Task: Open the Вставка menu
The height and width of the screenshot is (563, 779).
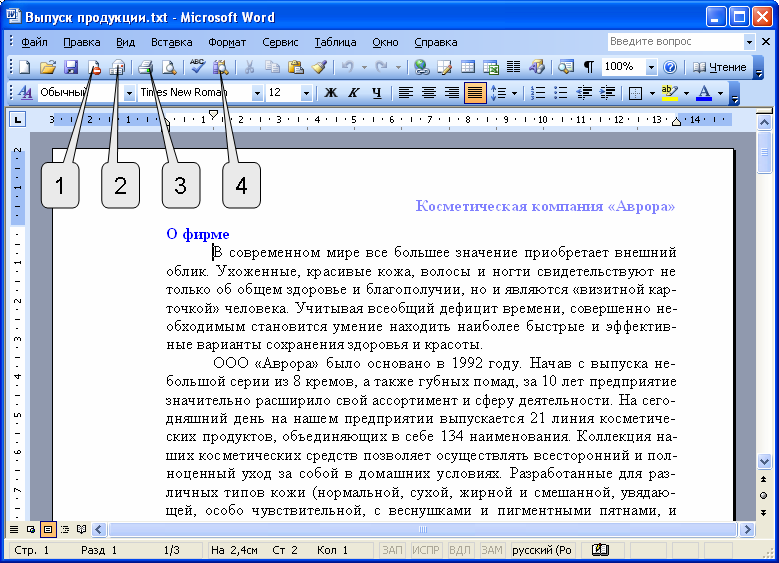Action: 171,42
